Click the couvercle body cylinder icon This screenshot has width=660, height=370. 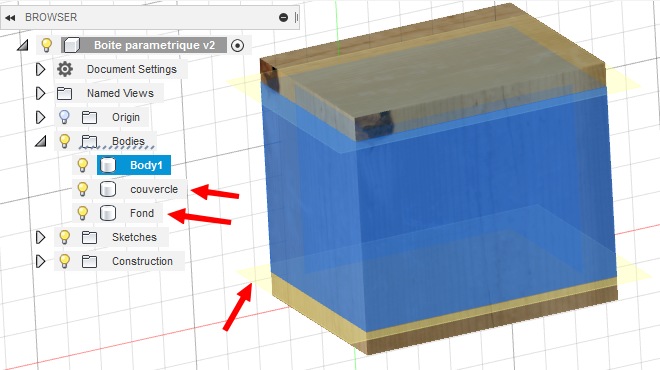(x=108, y=189)
